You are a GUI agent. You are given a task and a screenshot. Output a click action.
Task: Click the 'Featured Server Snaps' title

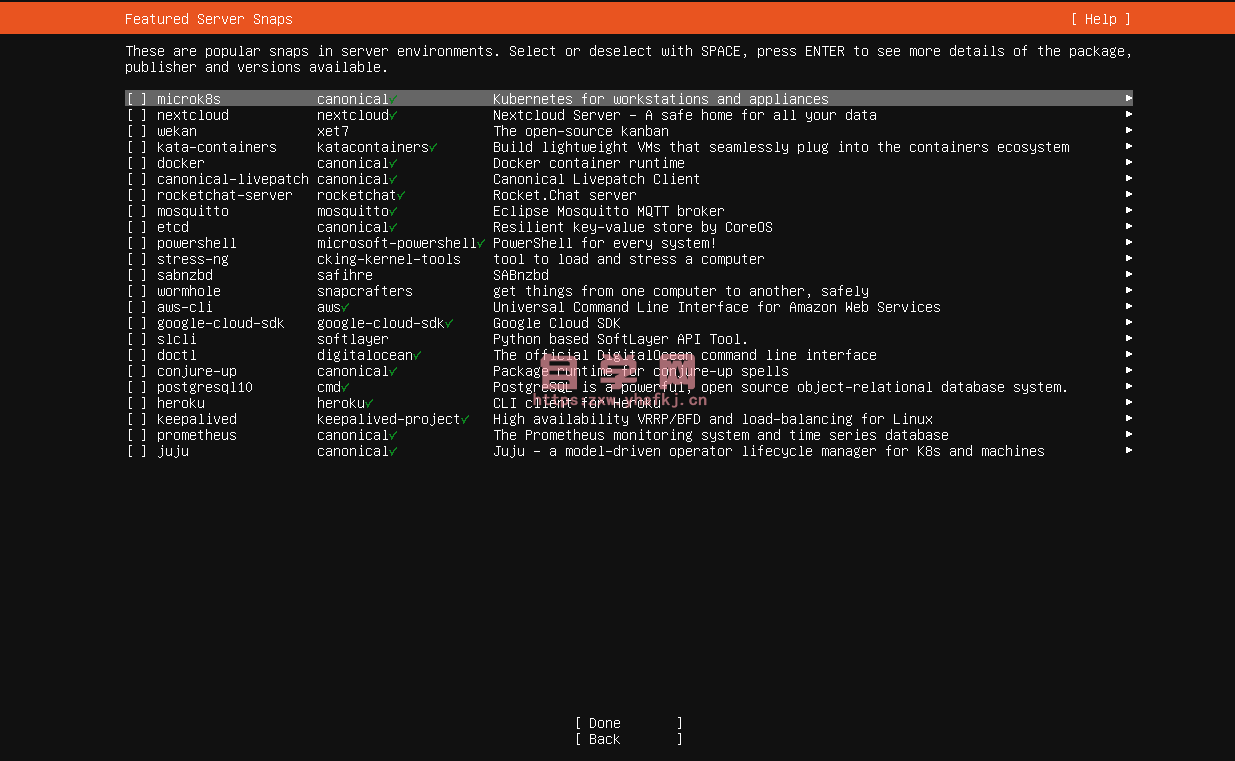click(209, 19)
